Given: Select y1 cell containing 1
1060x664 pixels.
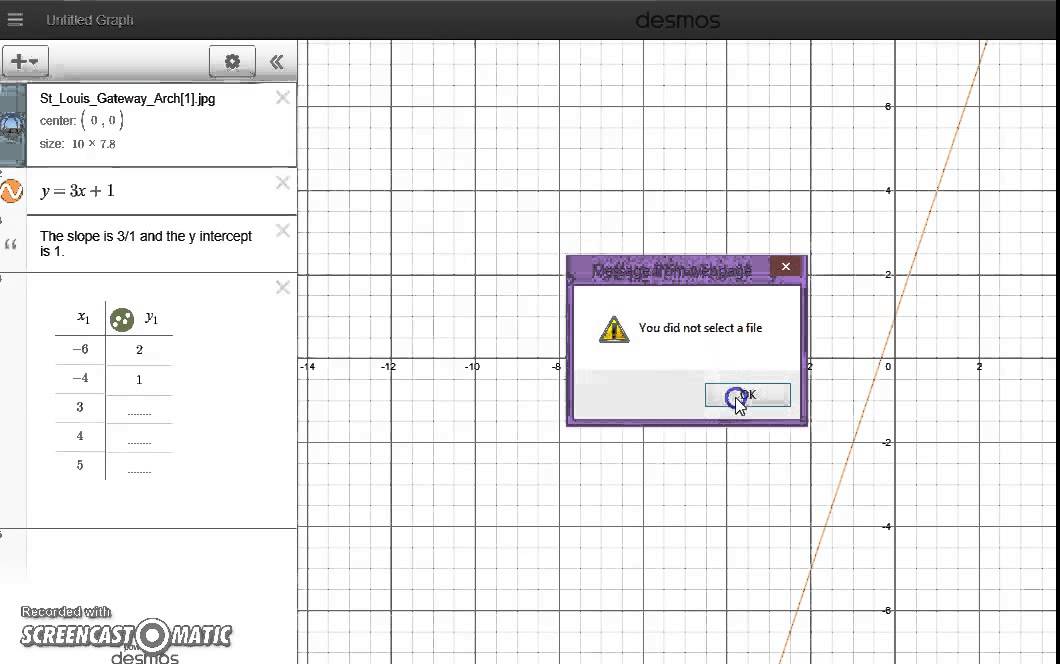Looking at the screenshot, I should pos(139,379).
